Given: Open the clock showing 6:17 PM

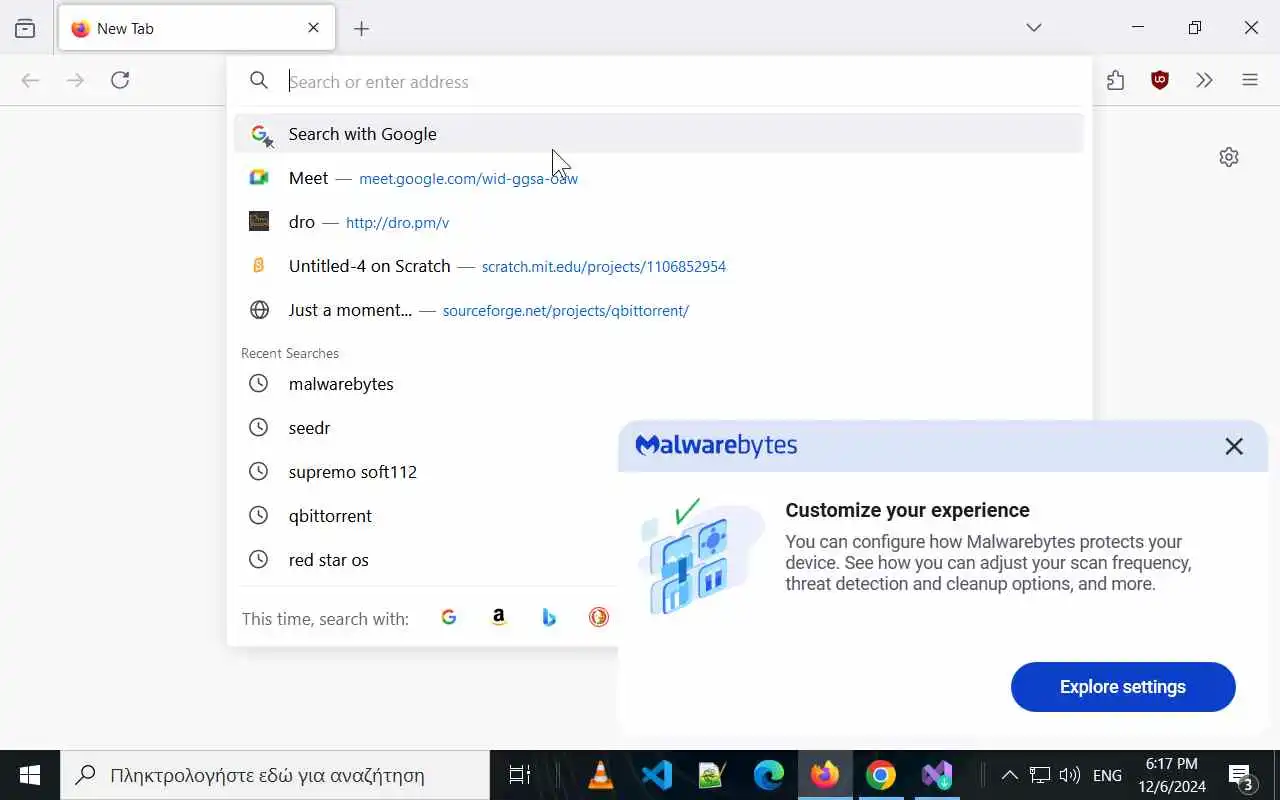Looking at the screenshot, I should pyautogui.click(x=1172, y=775).
